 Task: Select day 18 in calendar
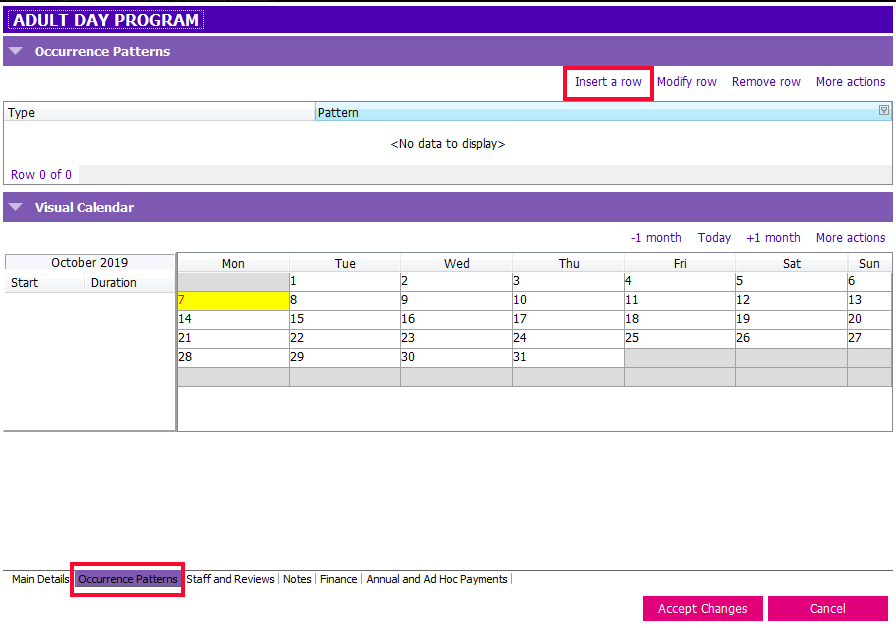(679, 319)
